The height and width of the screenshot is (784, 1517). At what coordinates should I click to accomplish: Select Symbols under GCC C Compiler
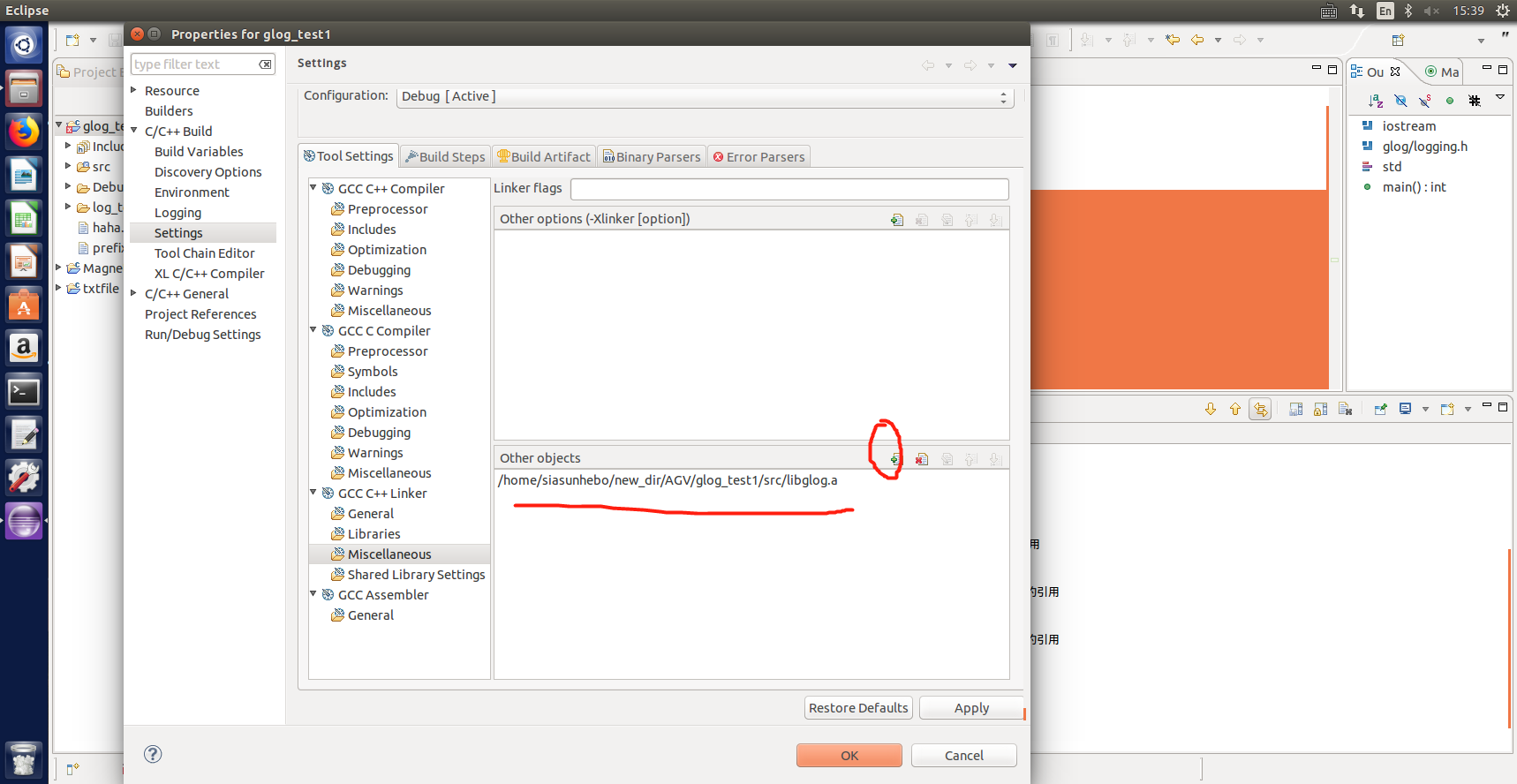[x=373, y=371]
